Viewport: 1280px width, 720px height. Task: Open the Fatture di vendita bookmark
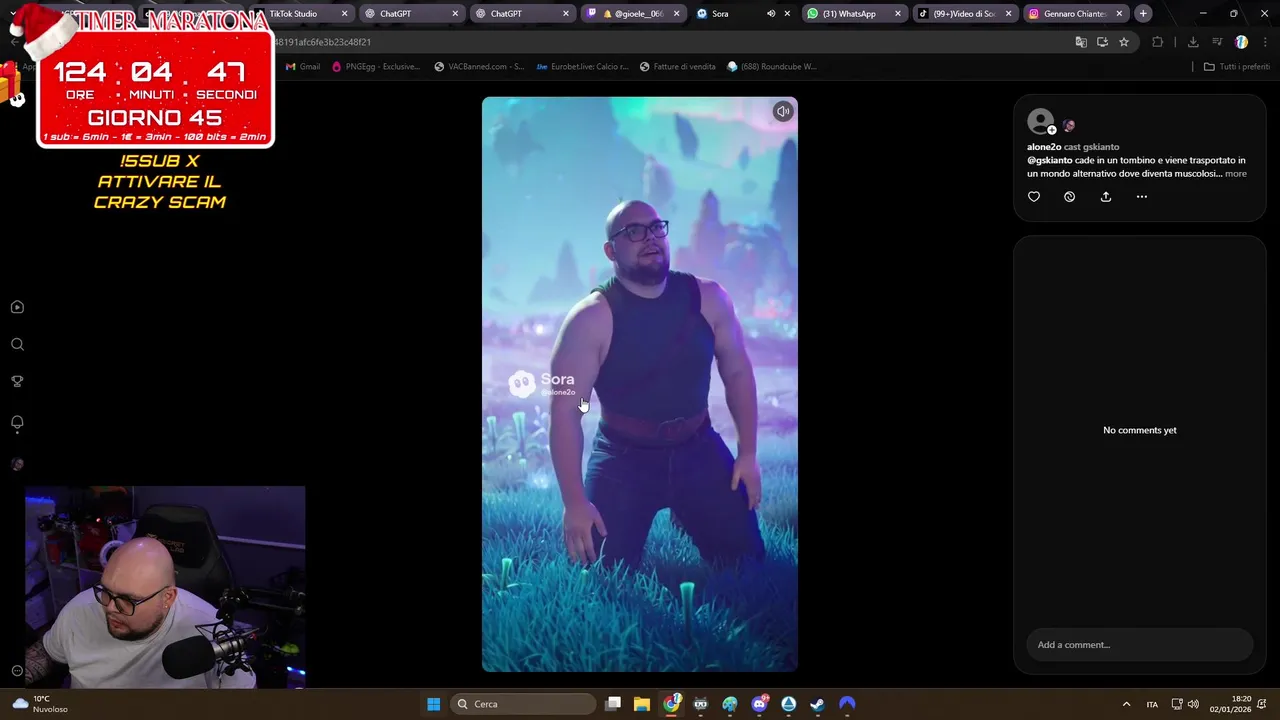[678, 67]
